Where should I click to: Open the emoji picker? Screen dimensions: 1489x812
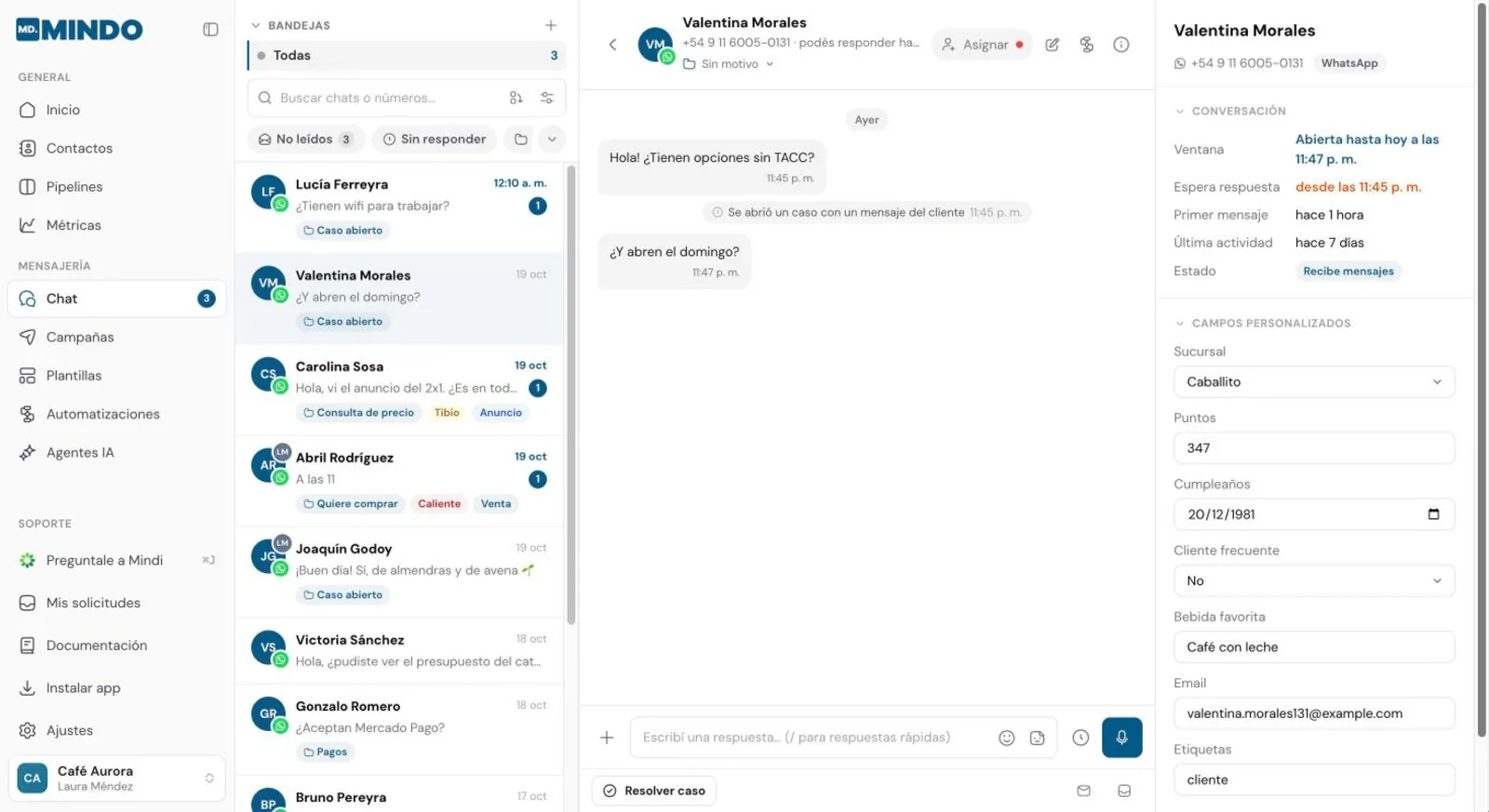[1007, 738]
